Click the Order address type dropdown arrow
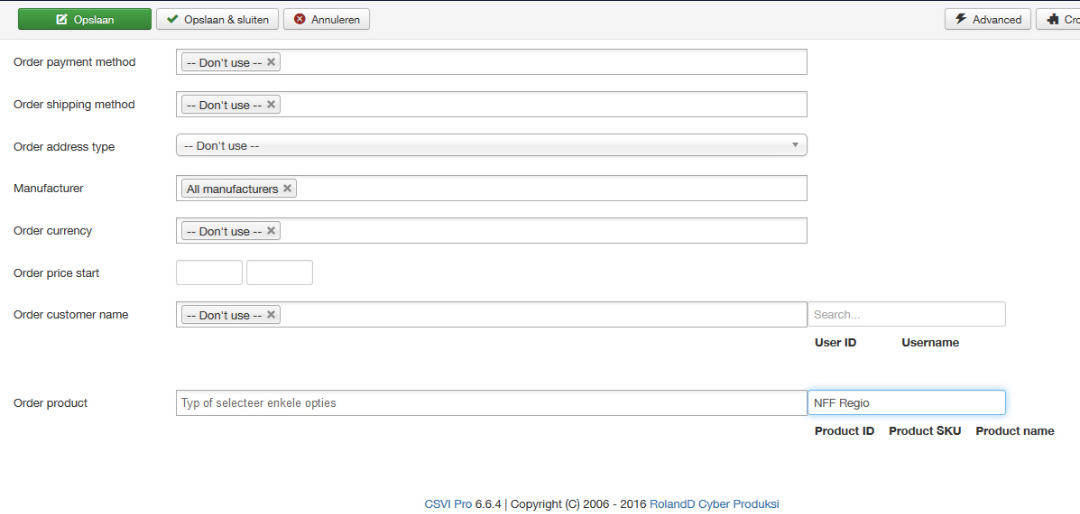1080x514 pixels. (795, 146)
